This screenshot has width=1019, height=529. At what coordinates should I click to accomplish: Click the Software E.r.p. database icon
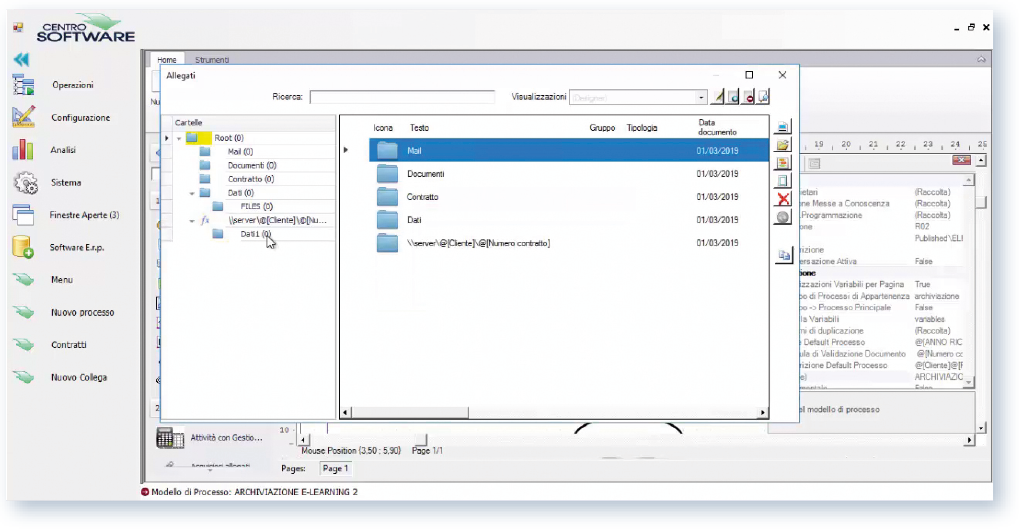[24, 247]
